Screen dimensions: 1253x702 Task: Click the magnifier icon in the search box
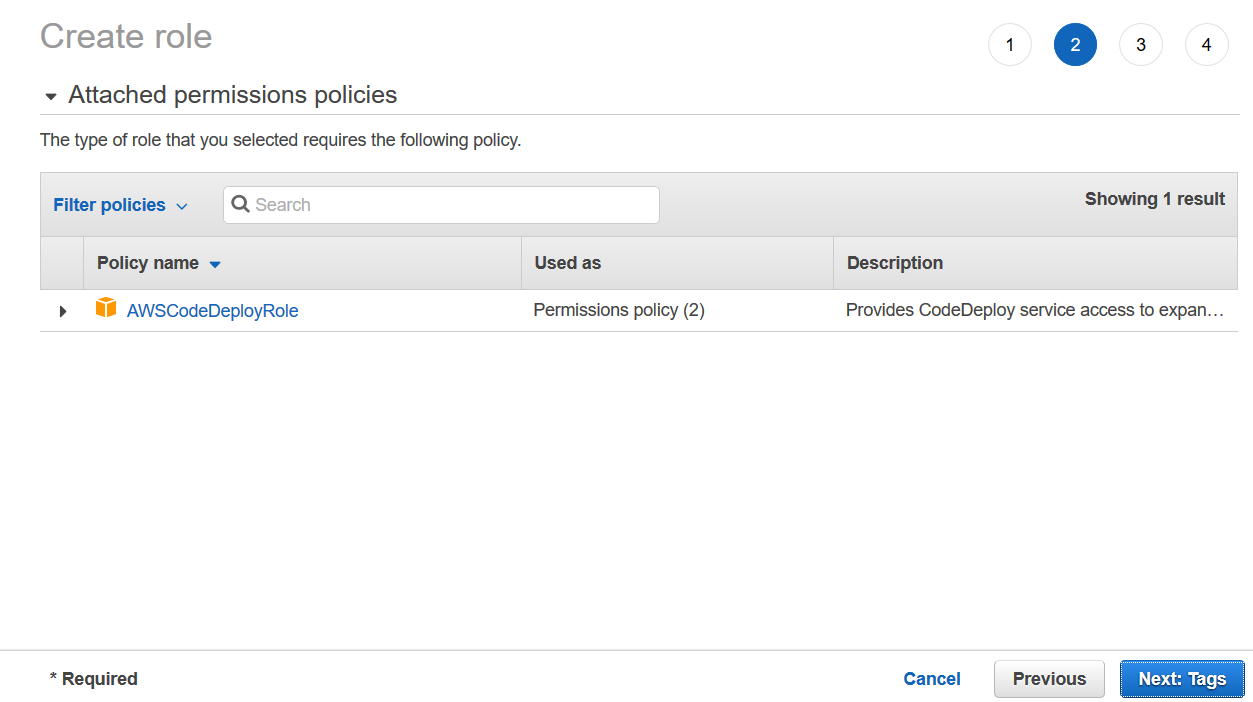coord(240,204)
